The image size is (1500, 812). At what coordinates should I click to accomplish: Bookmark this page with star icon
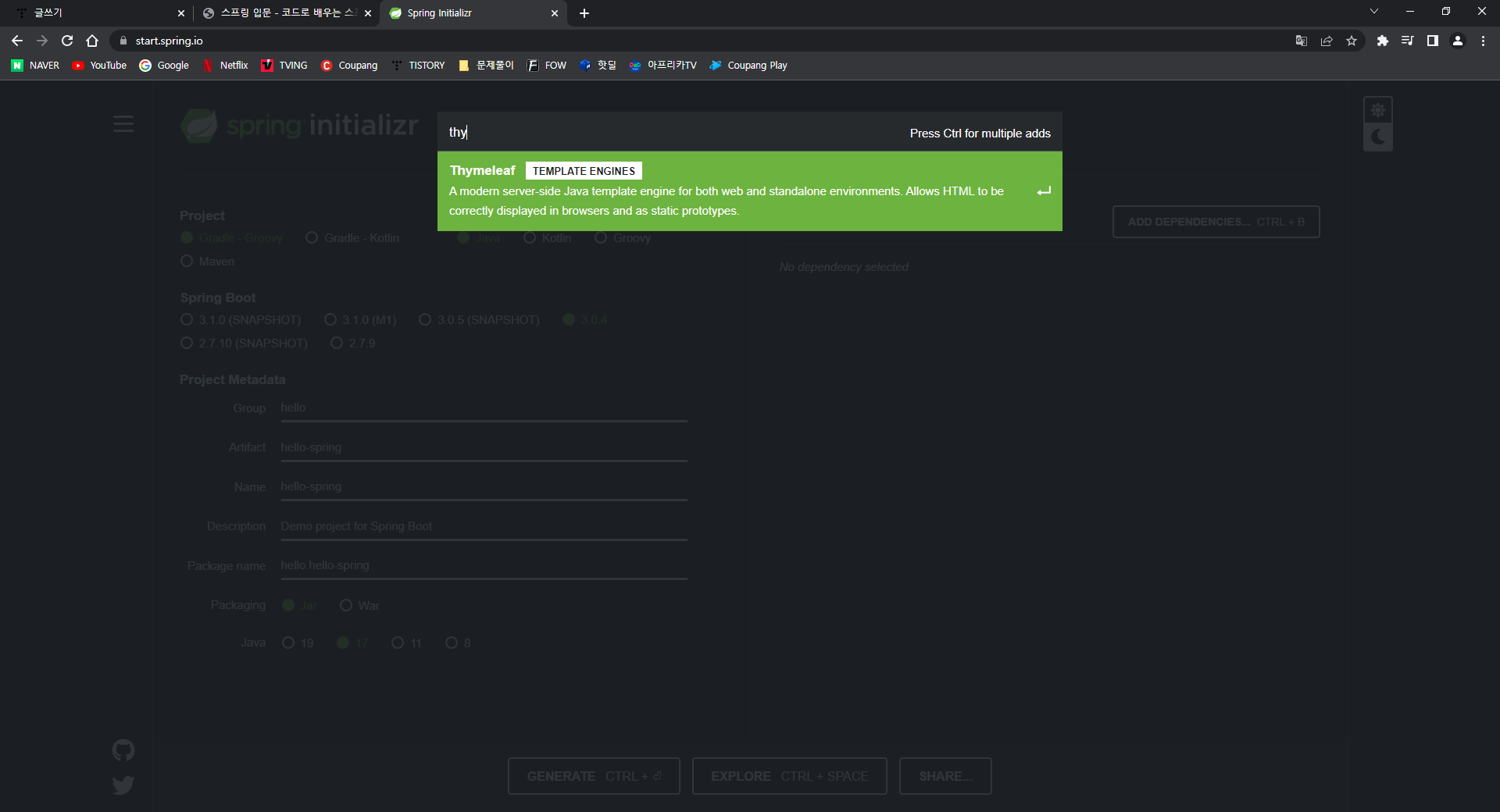click(1352, 41)
